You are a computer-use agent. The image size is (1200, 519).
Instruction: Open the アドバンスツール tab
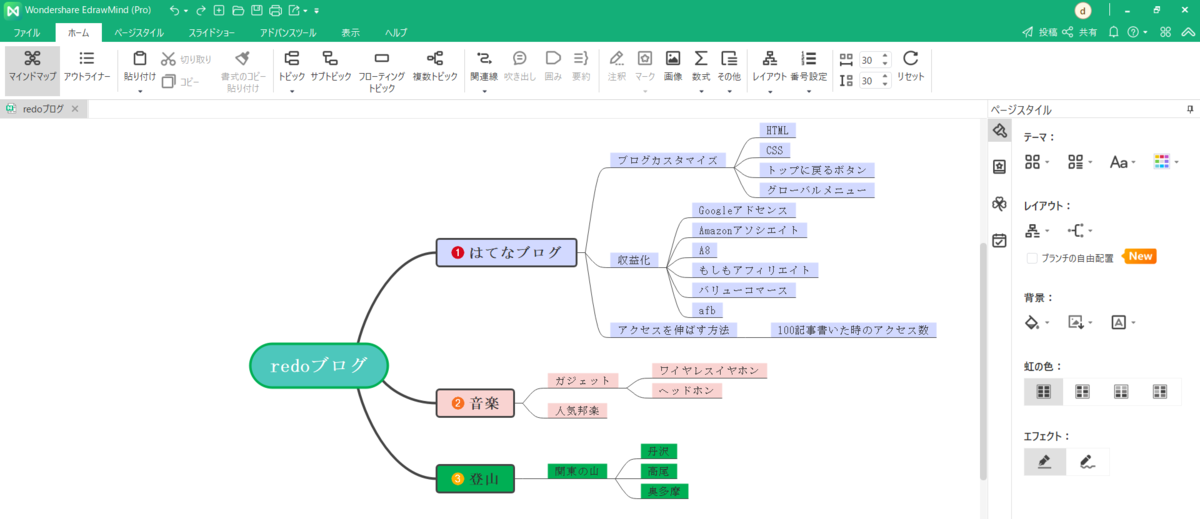[x=288, y=32]
